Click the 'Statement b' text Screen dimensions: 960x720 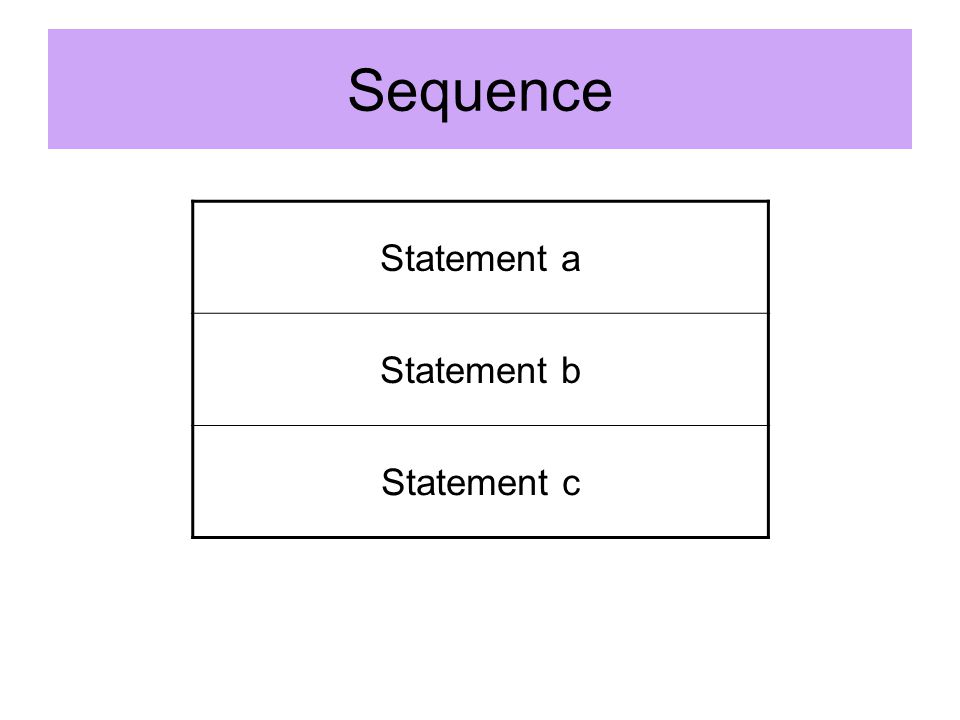pyautogui.click(x=480, y=370)
